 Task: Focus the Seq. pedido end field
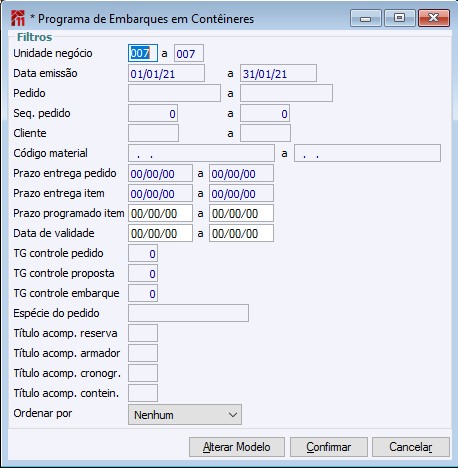click(265, 113)
